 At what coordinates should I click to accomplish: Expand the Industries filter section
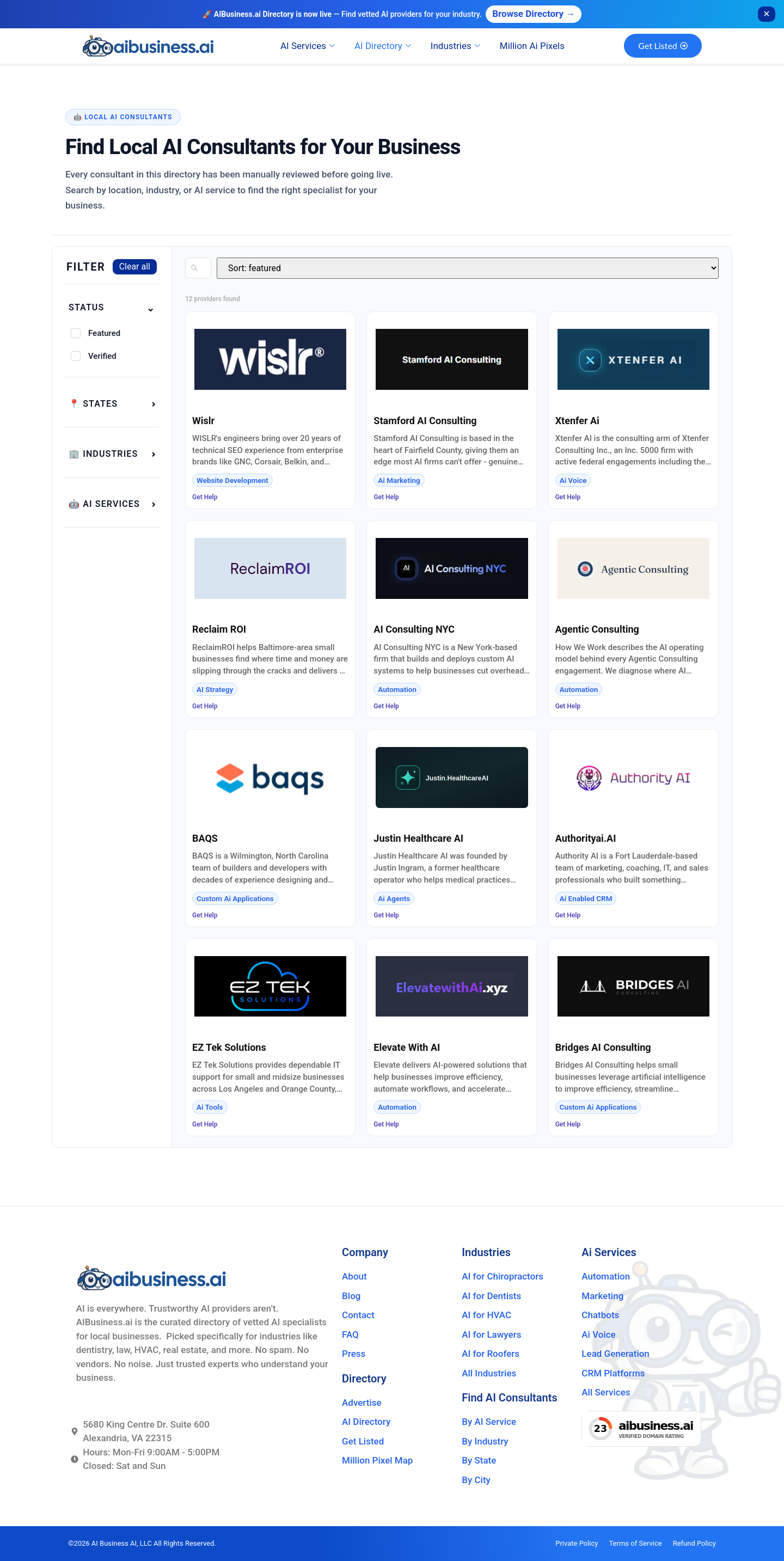coord(112,454)
